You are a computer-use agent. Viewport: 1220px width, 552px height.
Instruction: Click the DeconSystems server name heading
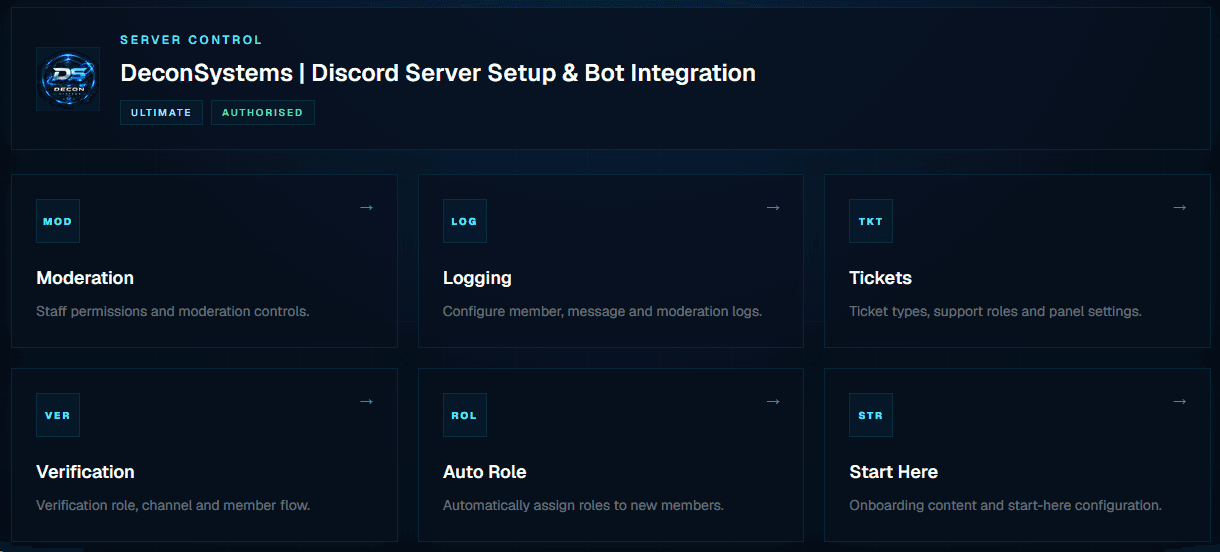438,73
